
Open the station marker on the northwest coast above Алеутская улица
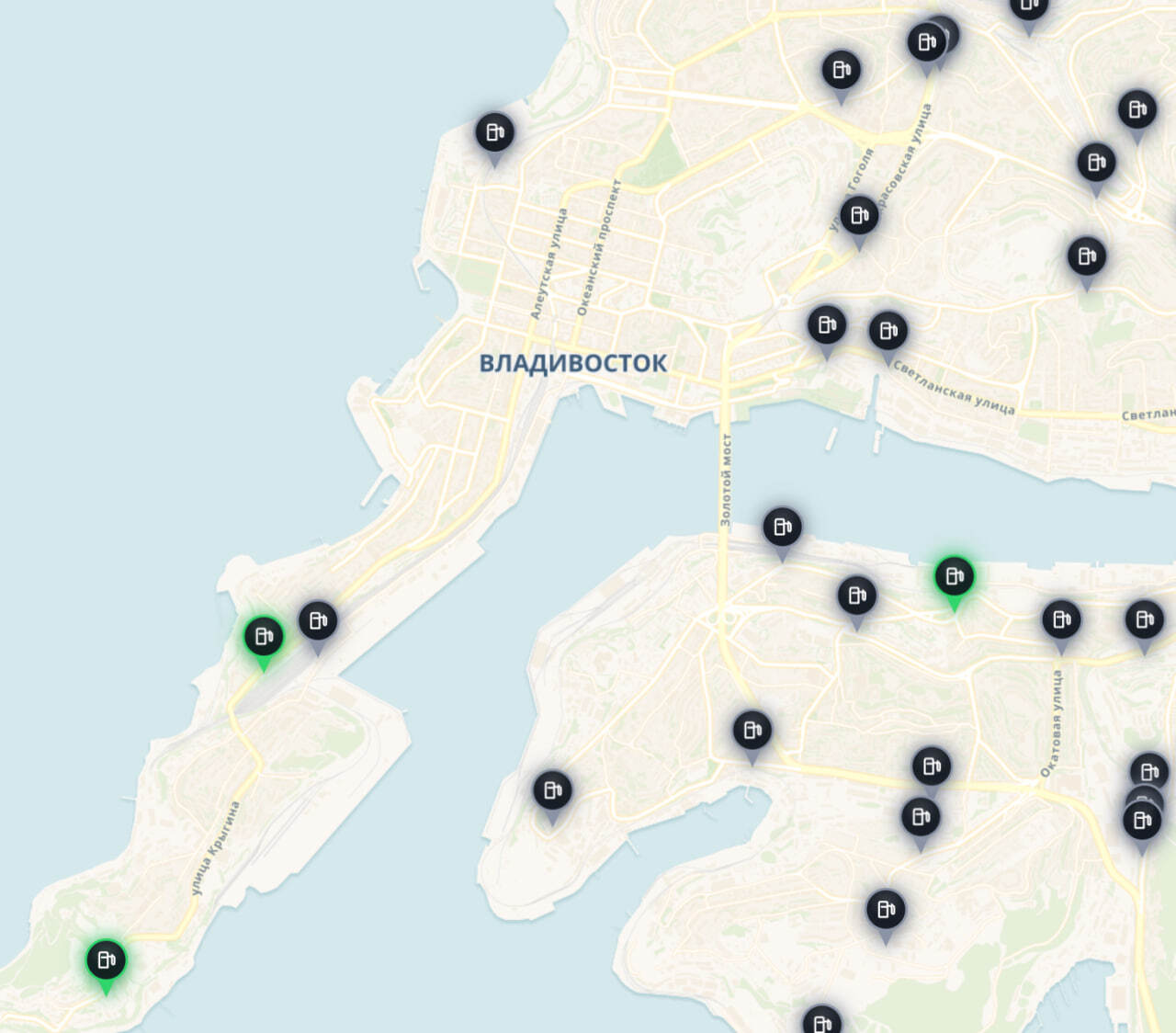pos(494,134)
